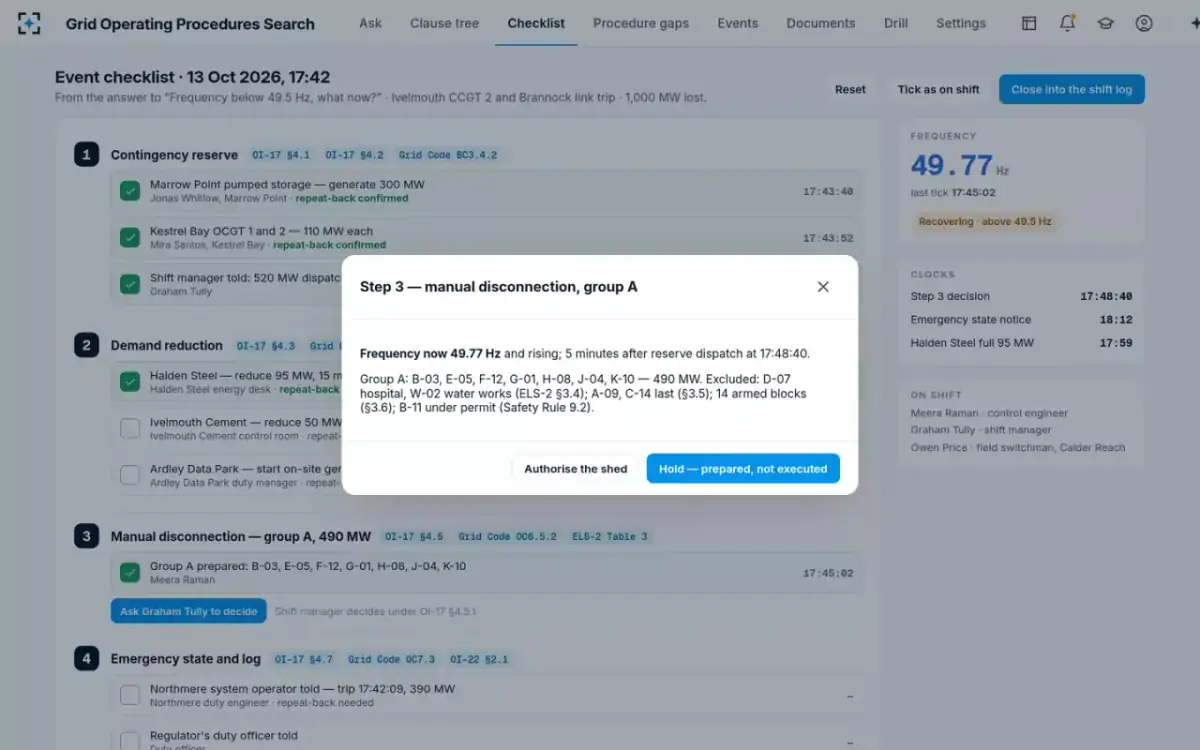Click Recovering · above 49.5 Hz badge
This screenshot has height=750, width=1200.
tap(985, 221)
